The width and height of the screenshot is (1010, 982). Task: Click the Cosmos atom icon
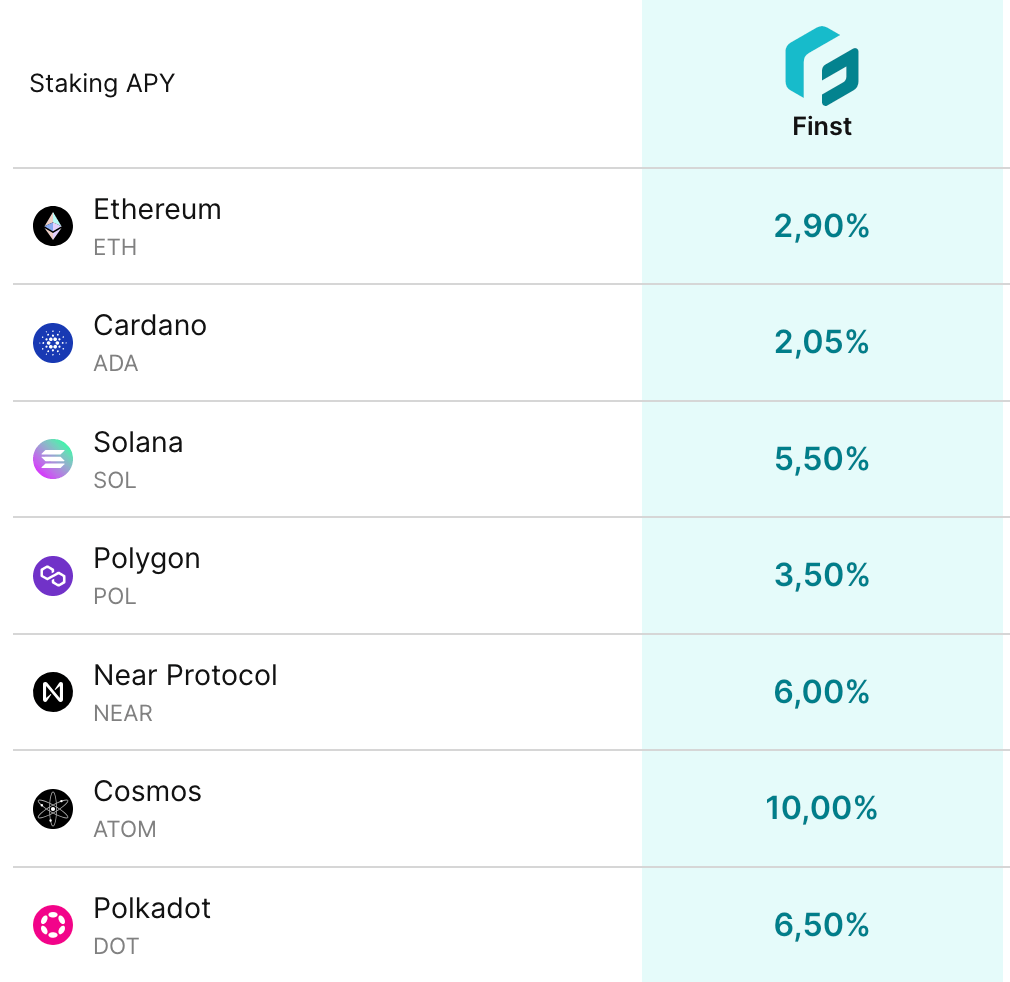[x=53, y=809]
